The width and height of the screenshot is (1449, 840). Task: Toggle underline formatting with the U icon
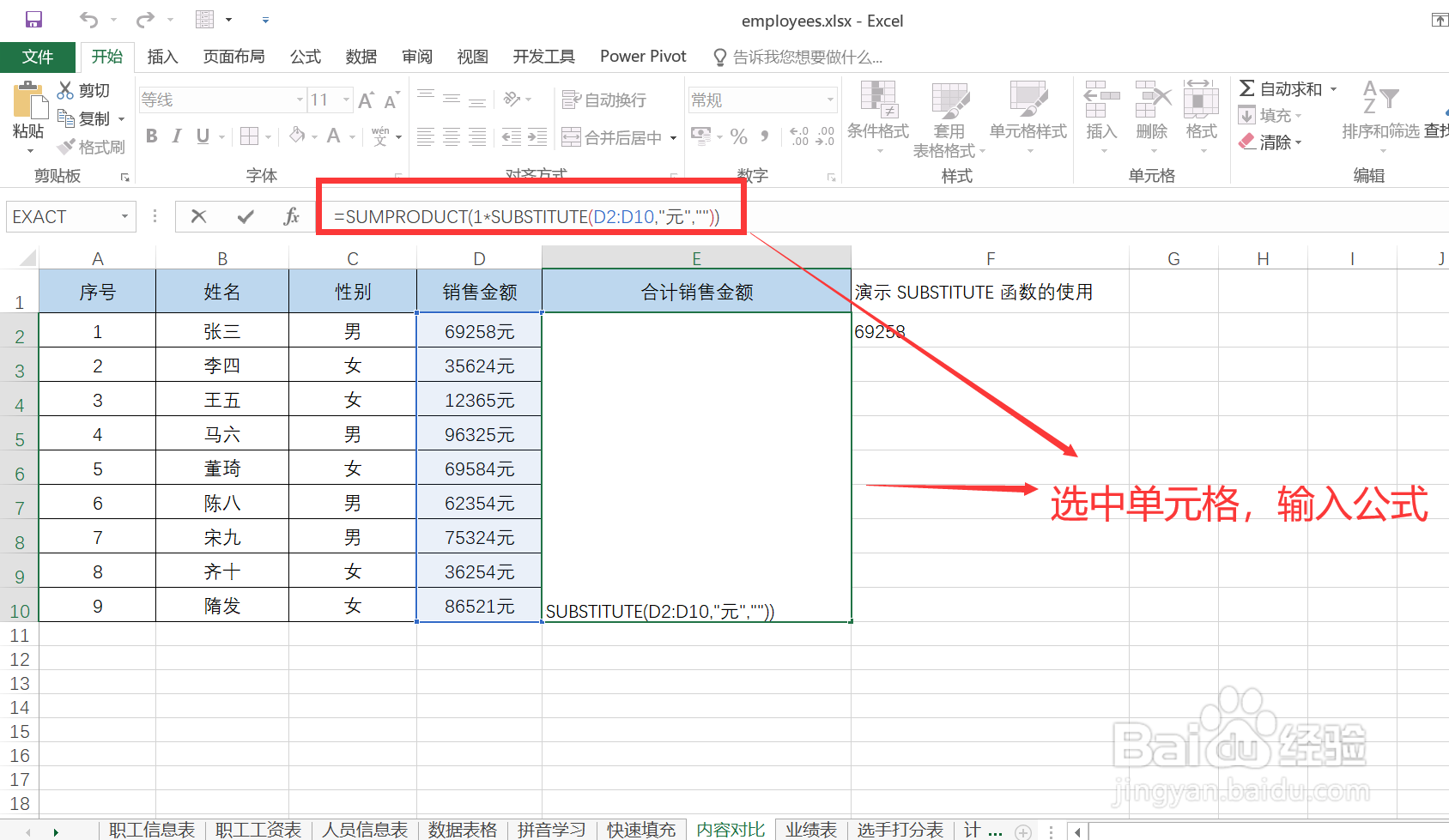[203, 136]
